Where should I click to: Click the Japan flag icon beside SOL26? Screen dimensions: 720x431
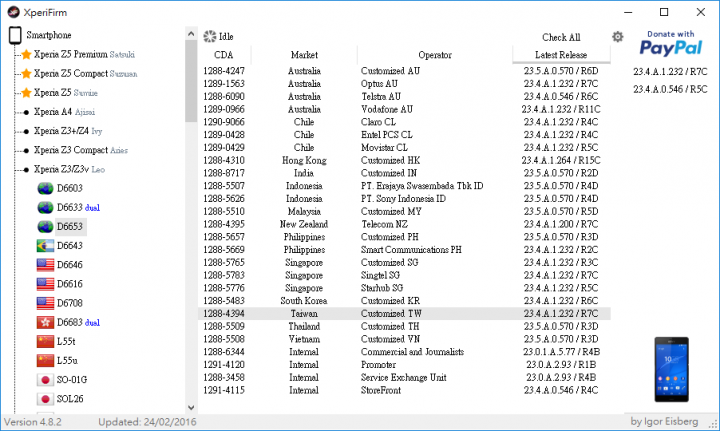pos(45,399)
